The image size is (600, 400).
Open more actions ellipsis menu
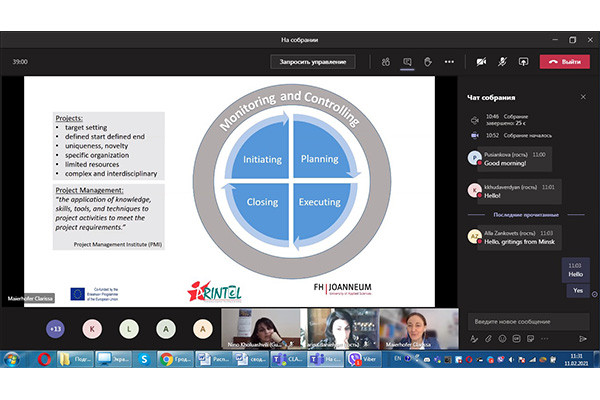tap(451, 62)
